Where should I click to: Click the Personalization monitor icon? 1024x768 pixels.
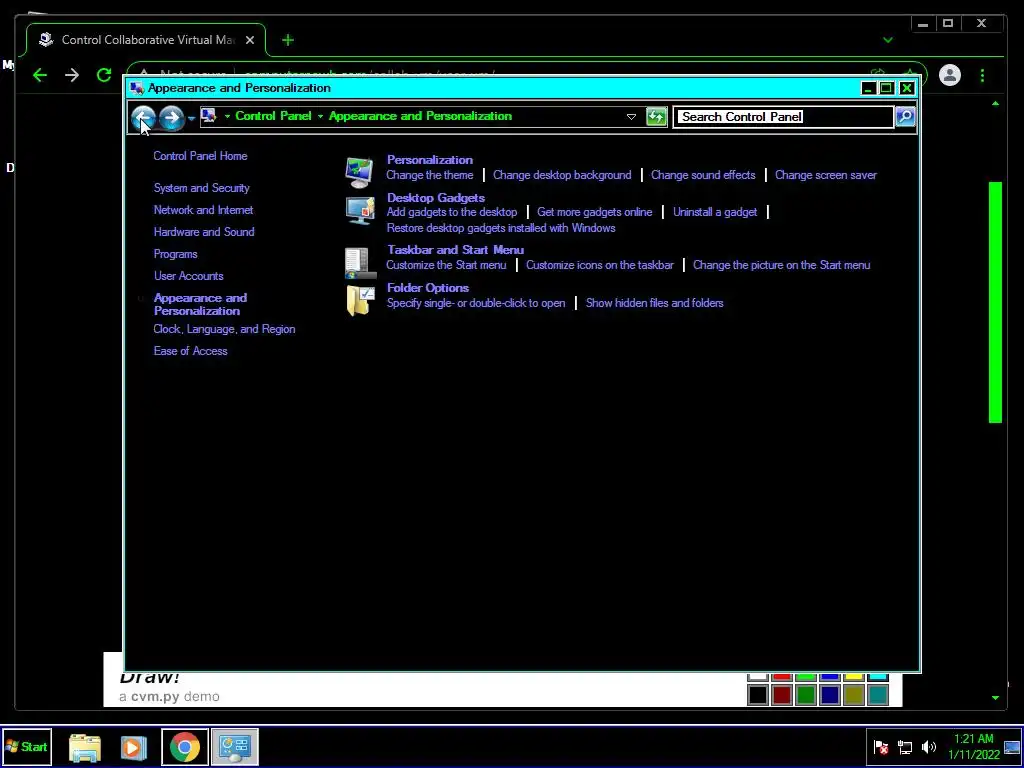point(359,172)
